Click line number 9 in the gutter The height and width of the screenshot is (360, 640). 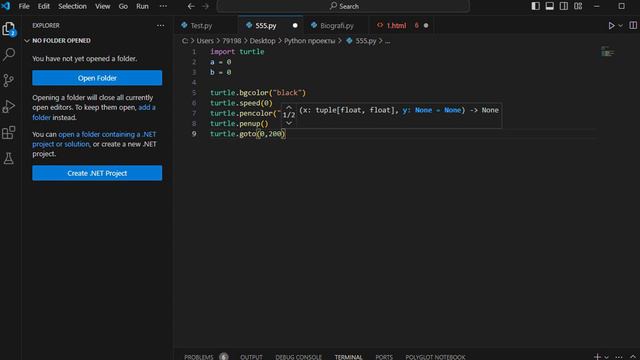pyautogui.click(x=194, y=134)
